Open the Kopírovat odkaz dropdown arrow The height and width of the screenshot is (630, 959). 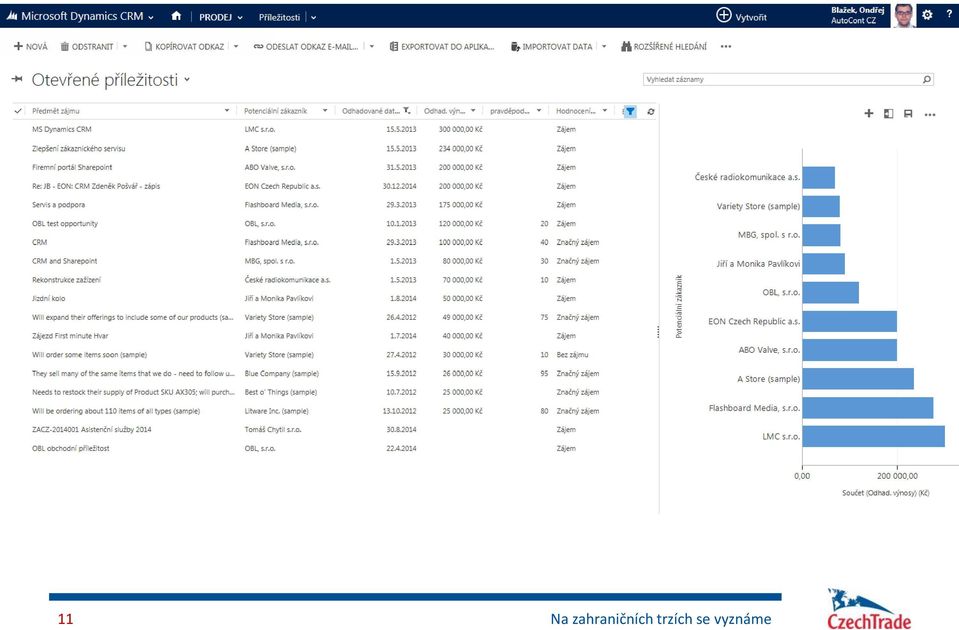point(235,46)
